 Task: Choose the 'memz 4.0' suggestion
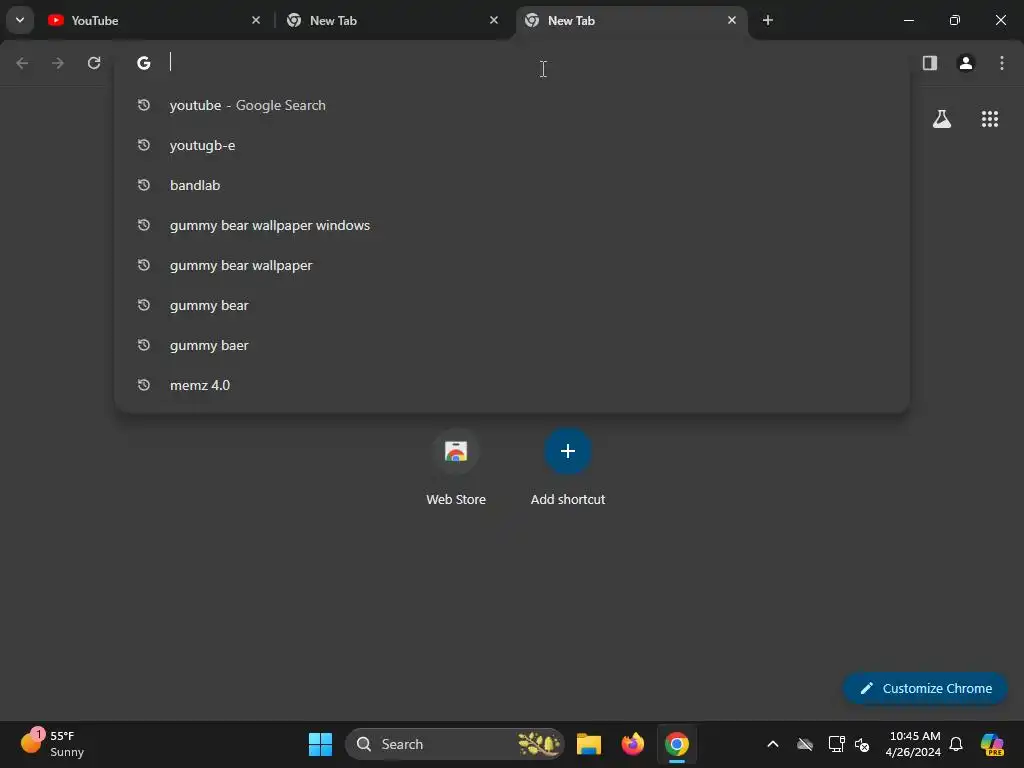(x=512, y=385)
